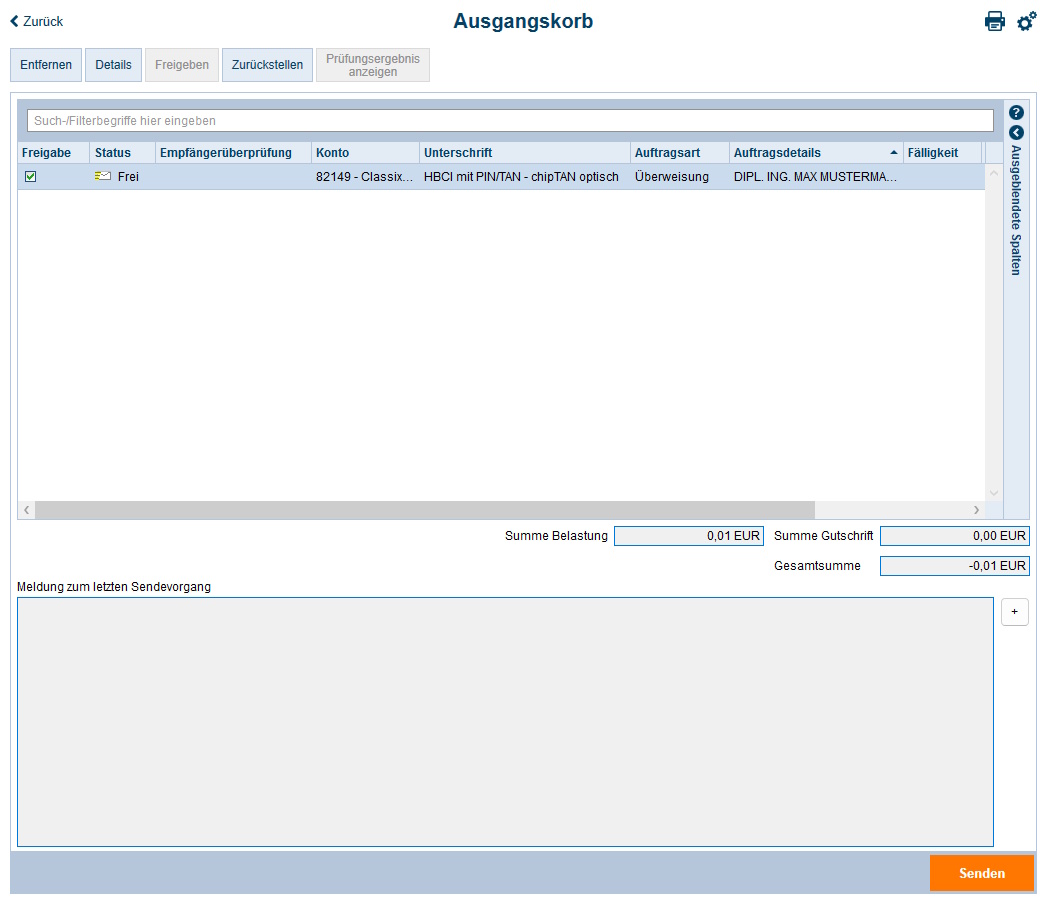Expand the Ausgeblendete Spalten side panel
Image resolution: width=1041 pixels, height=898 pixels.
click(x=1016, y=132)
